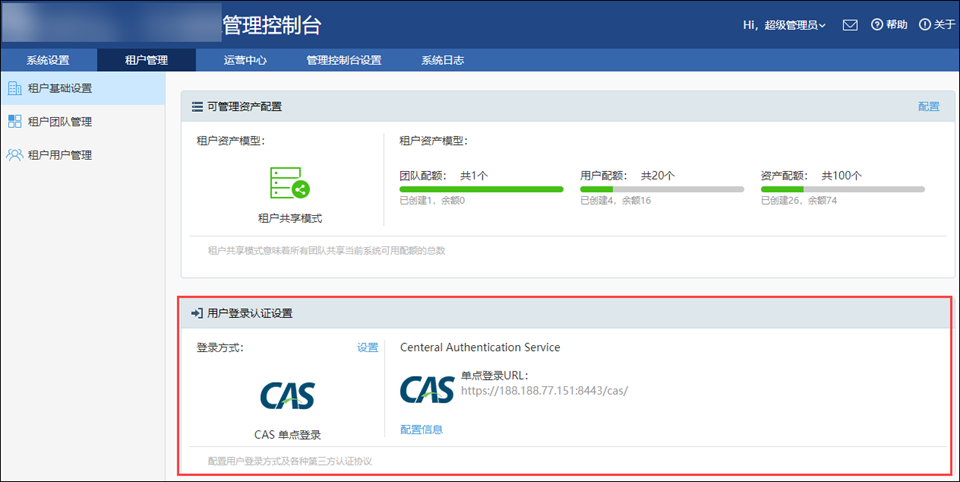Viewport: 960px width, 482px height.
Task: Click the 用户配额 progress bar
Action: pos(662,188)
